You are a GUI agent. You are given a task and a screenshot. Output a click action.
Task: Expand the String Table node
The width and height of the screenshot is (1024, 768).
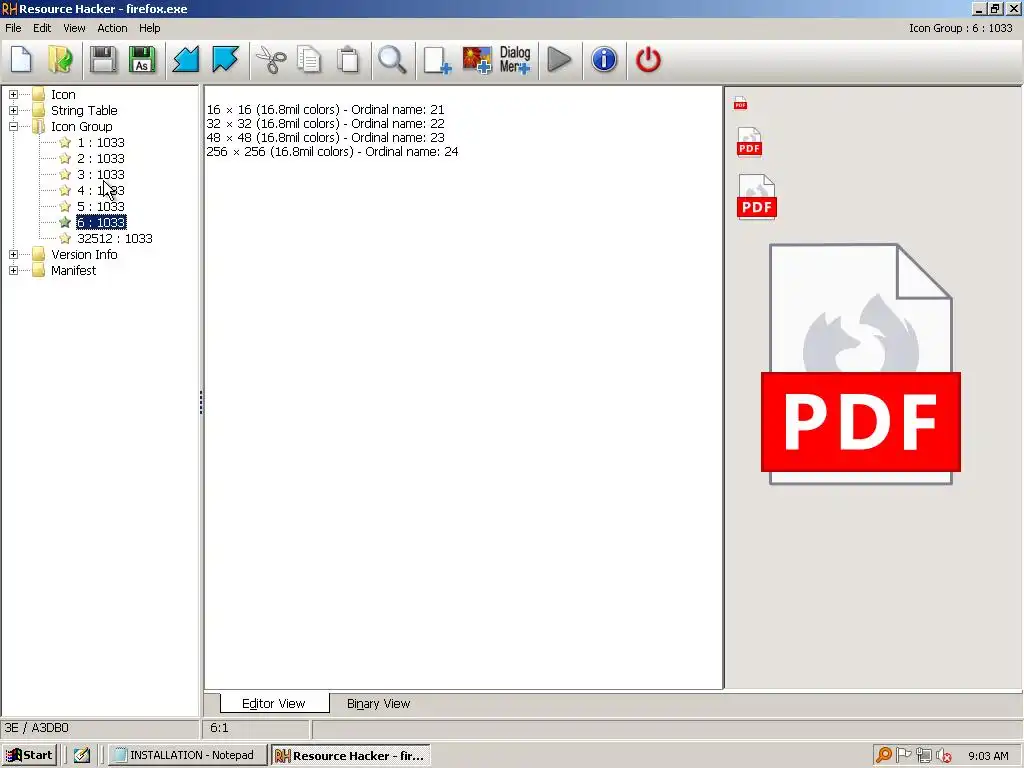coord(13,110)
